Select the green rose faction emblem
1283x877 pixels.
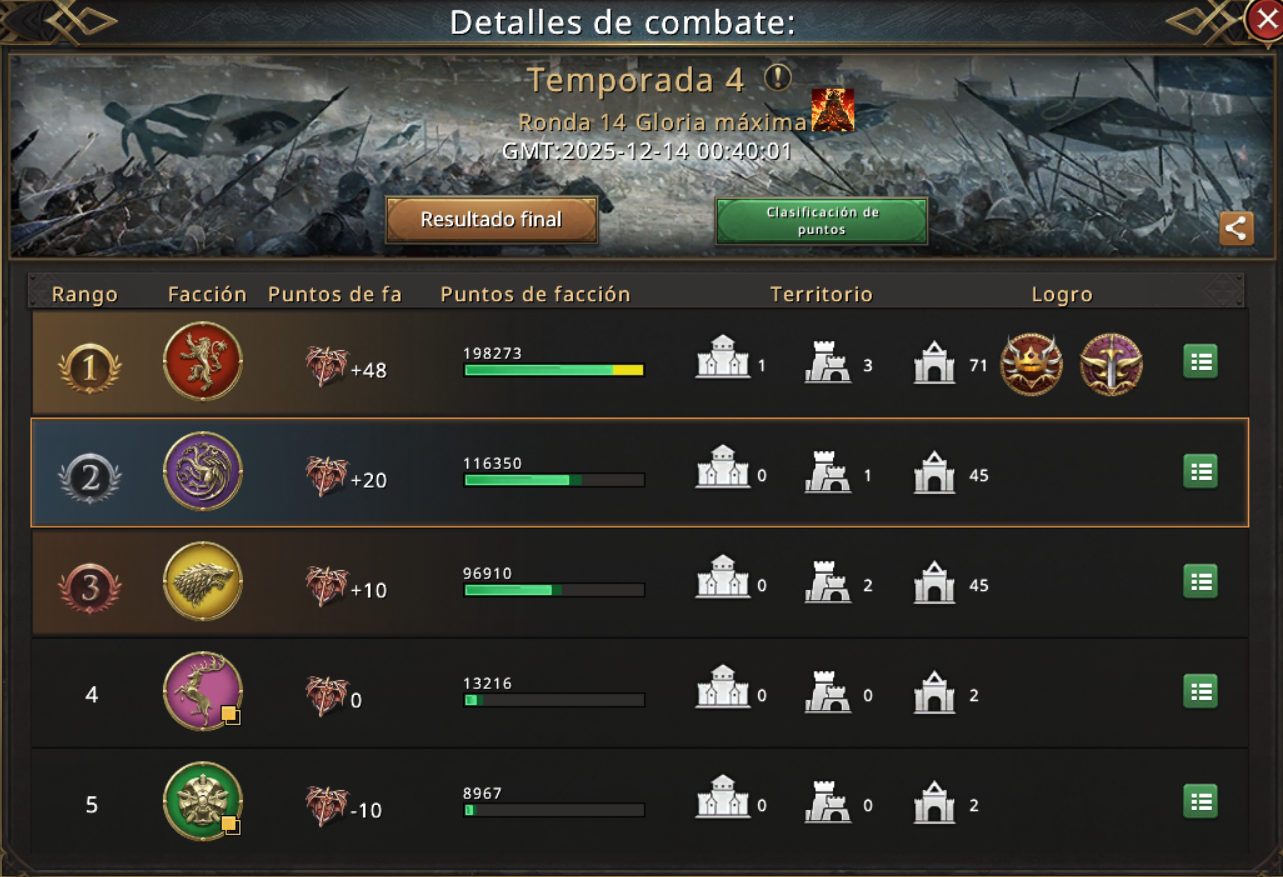203,801
